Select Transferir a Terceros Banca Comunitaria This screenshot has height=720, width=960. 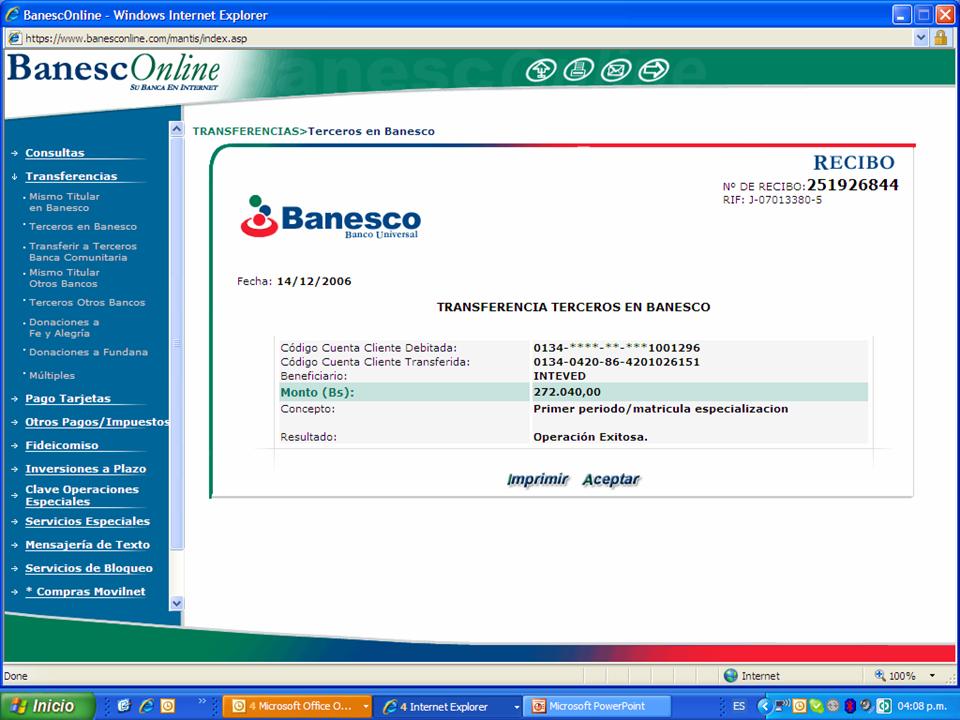83,252
